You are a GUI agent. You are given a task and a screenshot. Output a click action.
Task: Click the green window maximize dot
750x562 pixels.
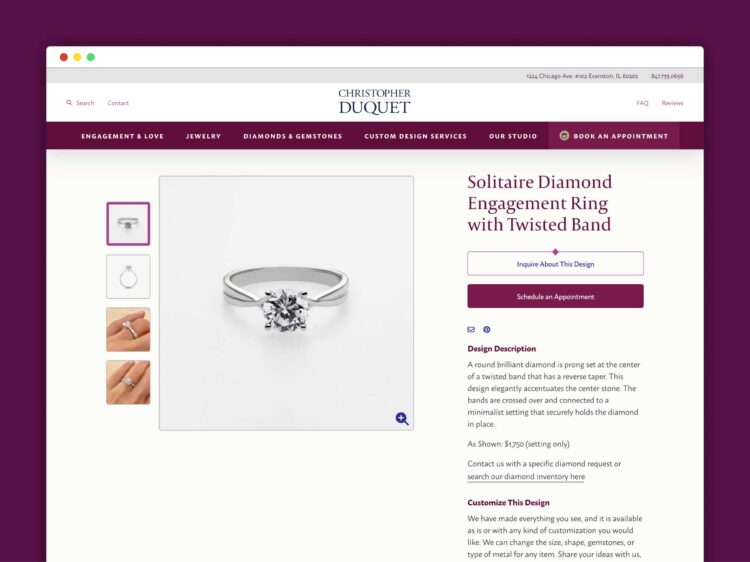(x=91, y=57)
